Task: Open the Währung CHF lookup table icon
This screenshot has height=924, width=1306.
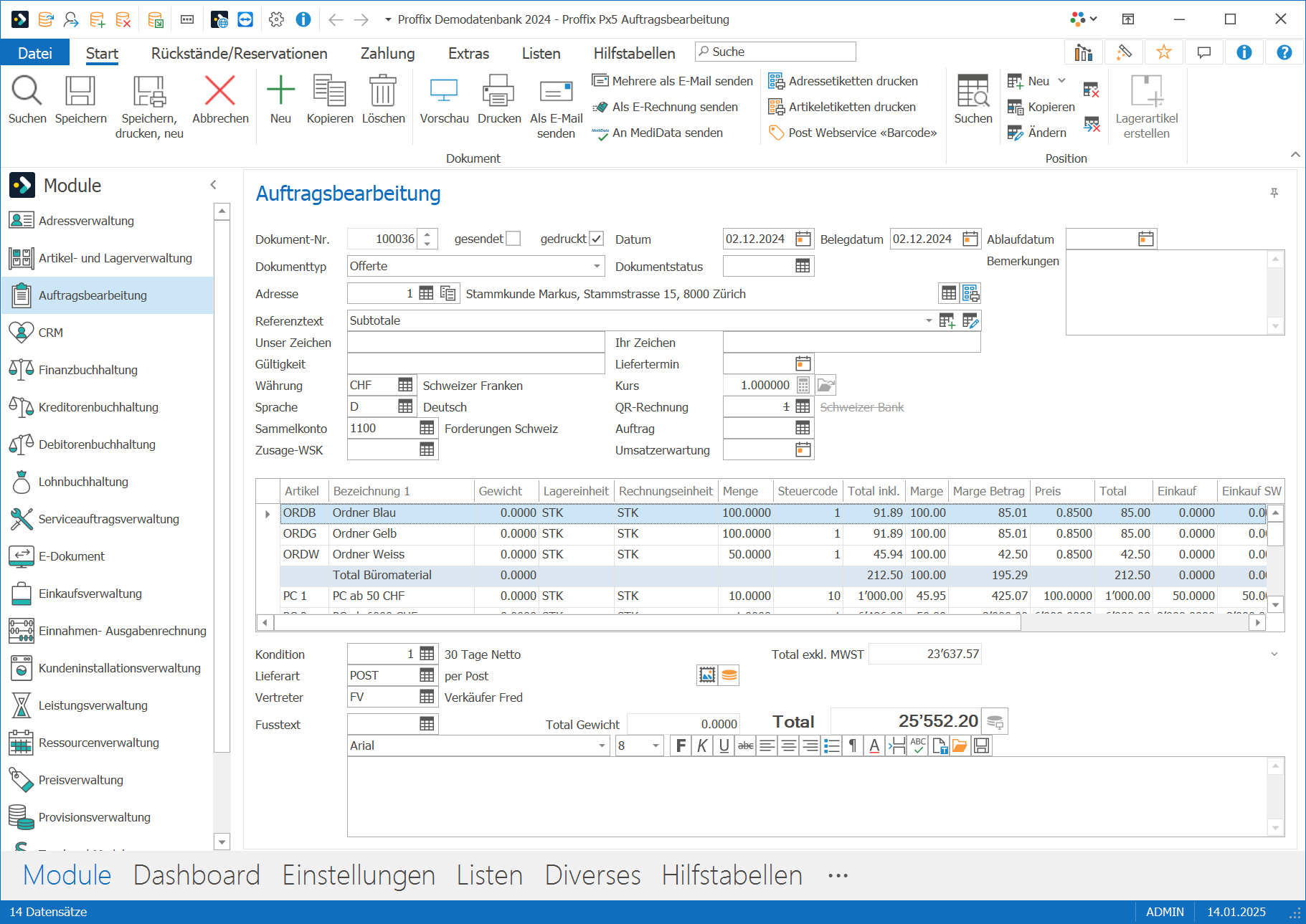Action: tap(405, 385)
